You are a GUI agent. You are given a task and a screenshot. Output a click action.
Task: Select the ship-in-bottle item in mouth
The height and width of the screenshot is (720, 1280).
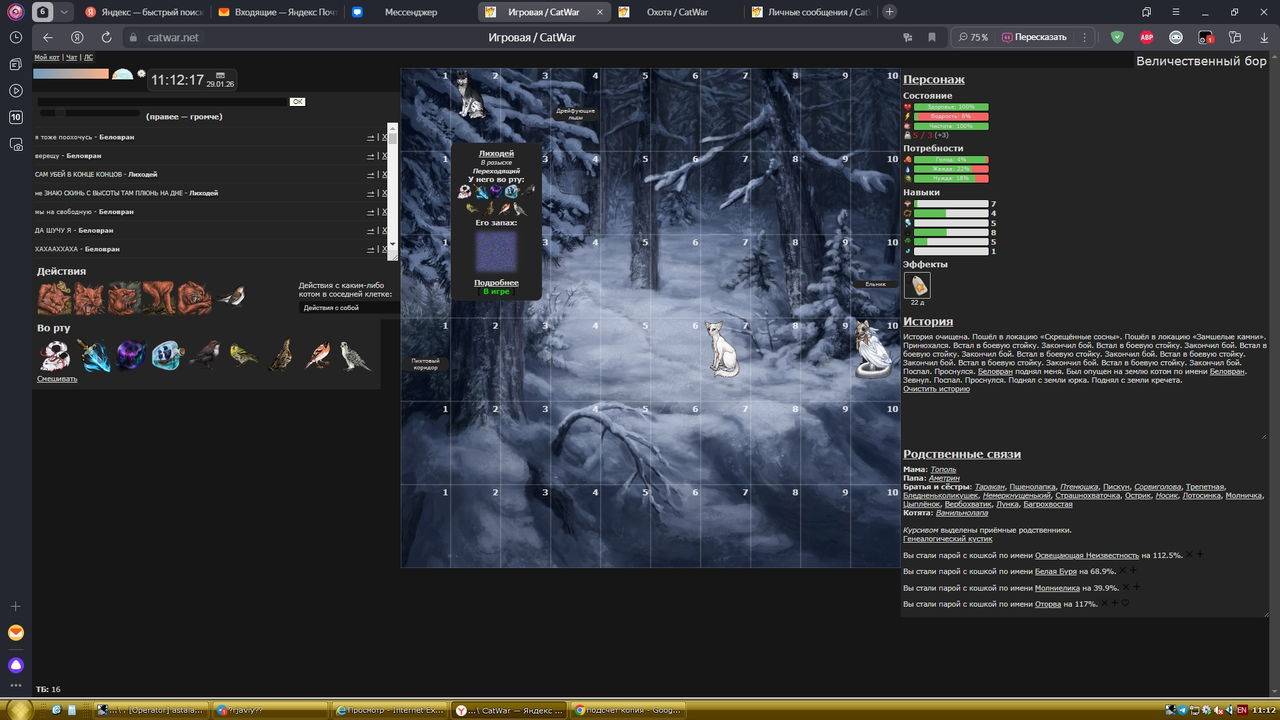[x=168, y=356]
